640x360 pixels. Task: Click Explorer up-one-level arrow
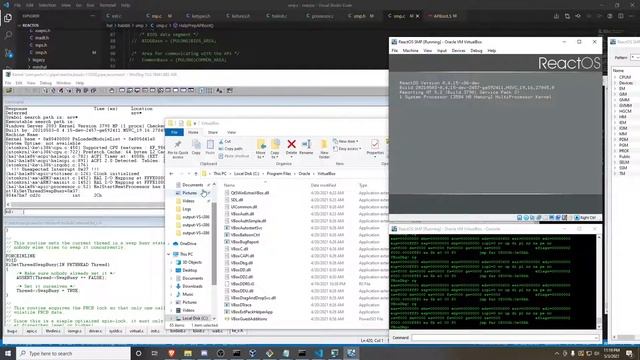(196, 174)
